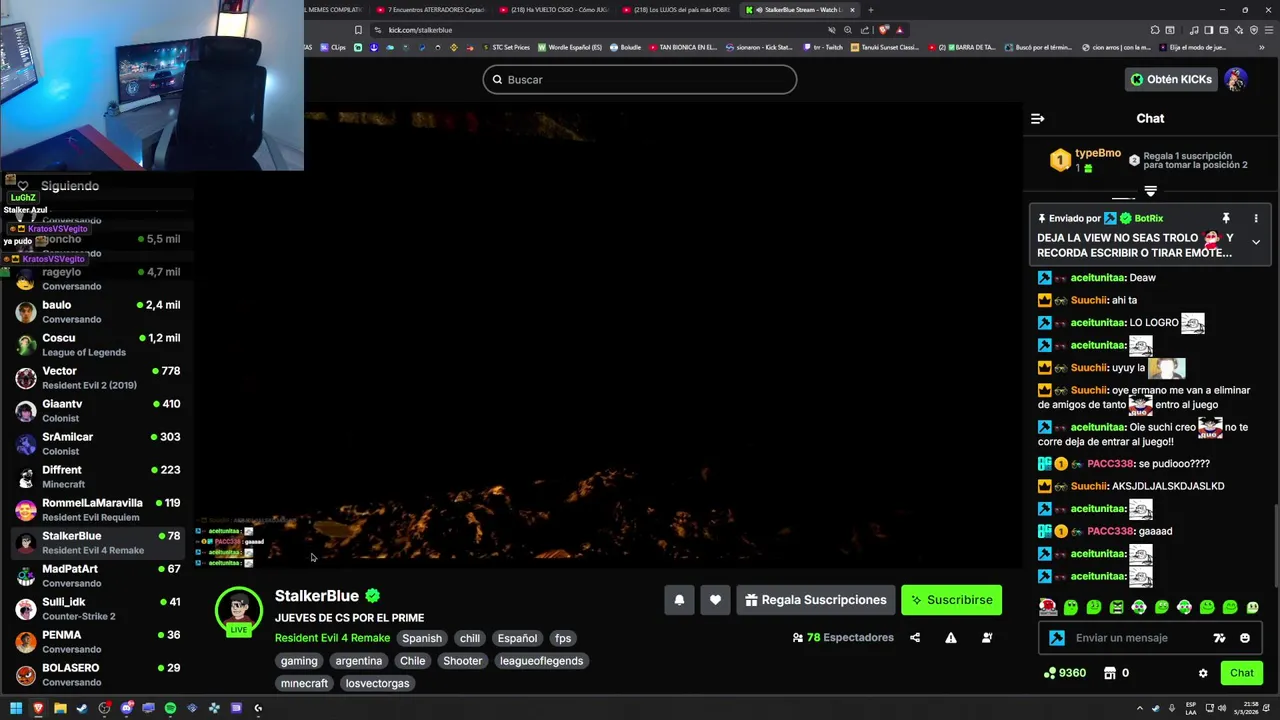The image size is (1280, 720).
Task: Click the user icon right of report
Action: click(x=987, y=638)
